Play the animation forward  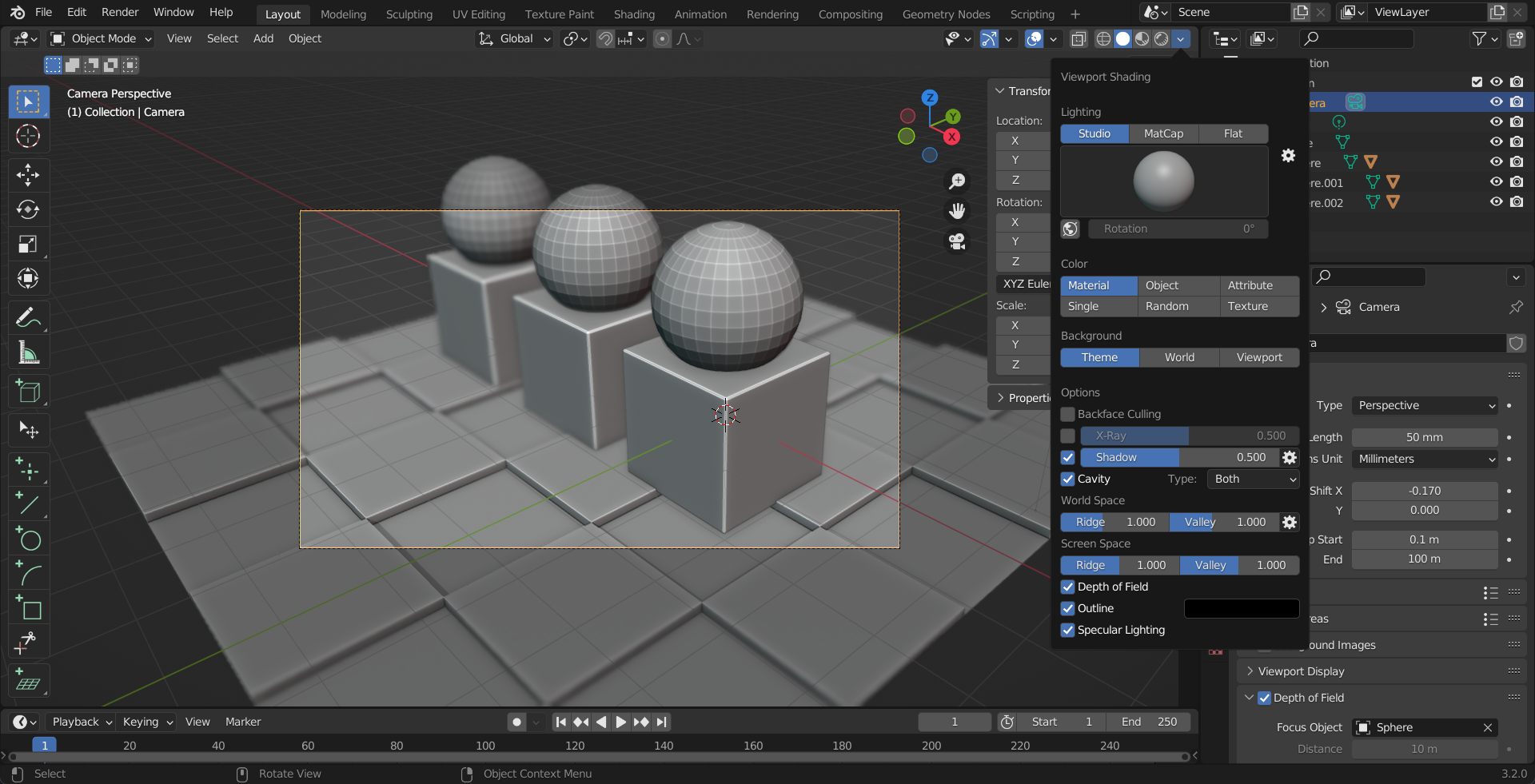click(621, 722)
